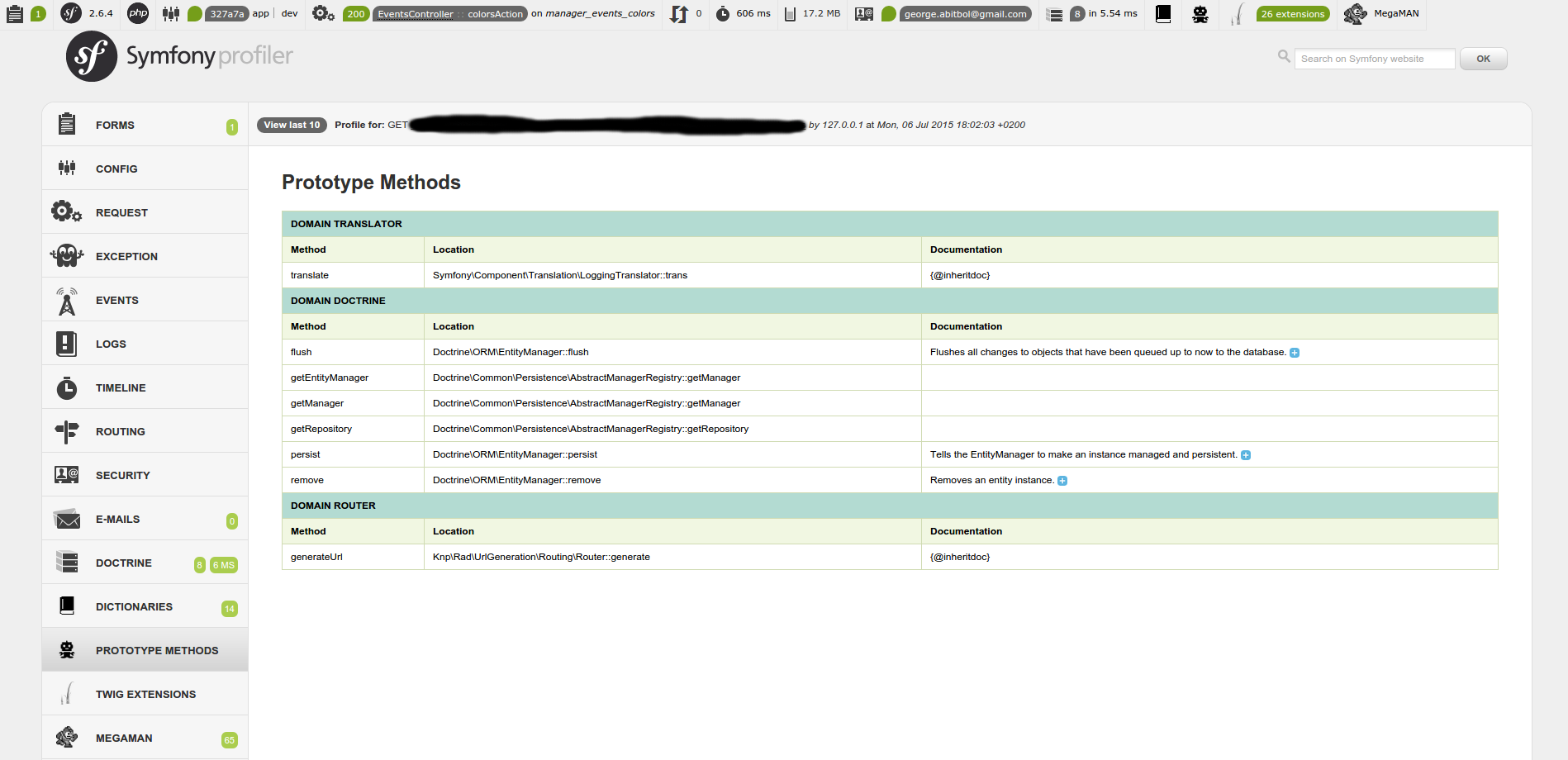Click the manager_events_colors route name

tap(600, 13)
